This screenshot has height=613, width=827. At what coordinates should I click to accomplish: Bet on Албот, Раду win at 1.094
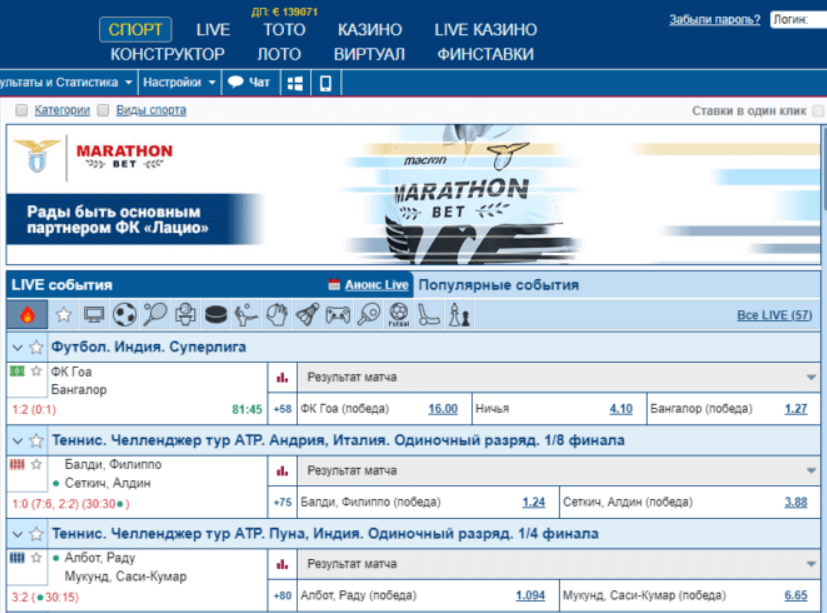tap(530, 596)
